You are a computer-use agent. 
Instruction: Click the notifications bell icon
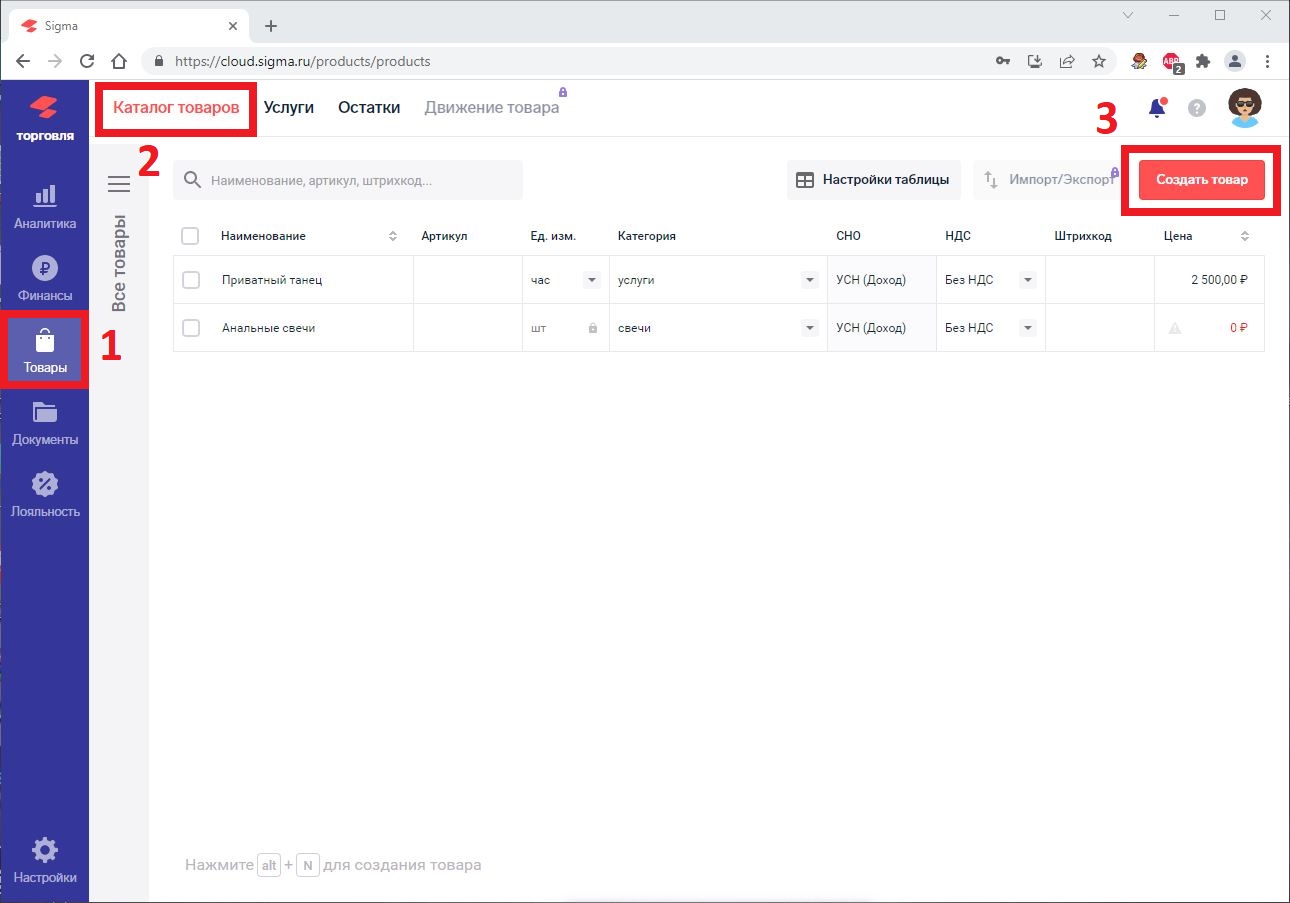[1157, 108]
